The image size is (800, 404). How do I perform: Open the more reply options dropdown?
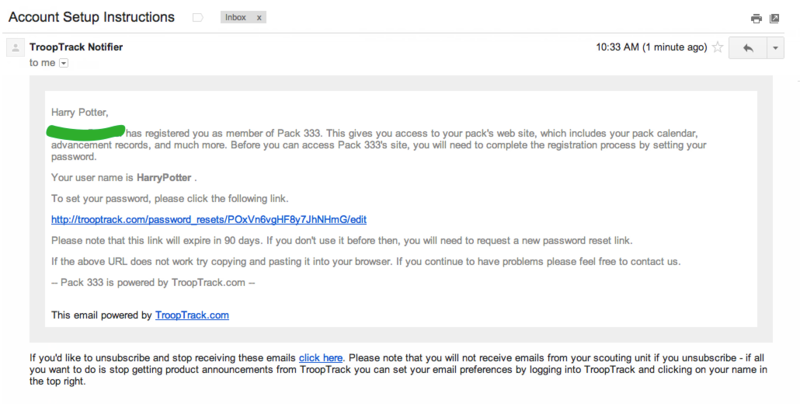(x=775, y=48)
